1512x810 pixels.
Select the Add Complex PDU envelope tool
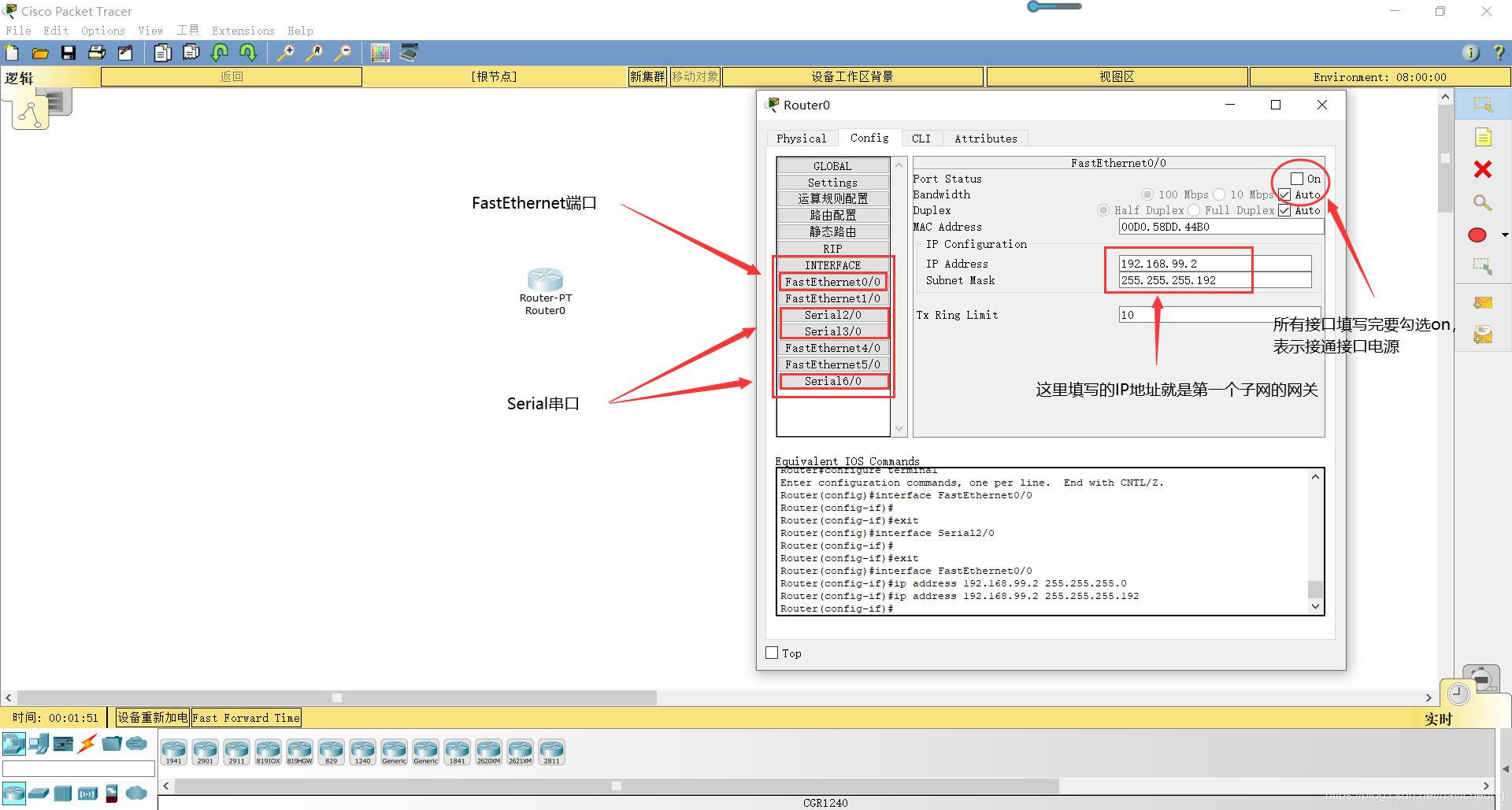(x=1483, y=335)
